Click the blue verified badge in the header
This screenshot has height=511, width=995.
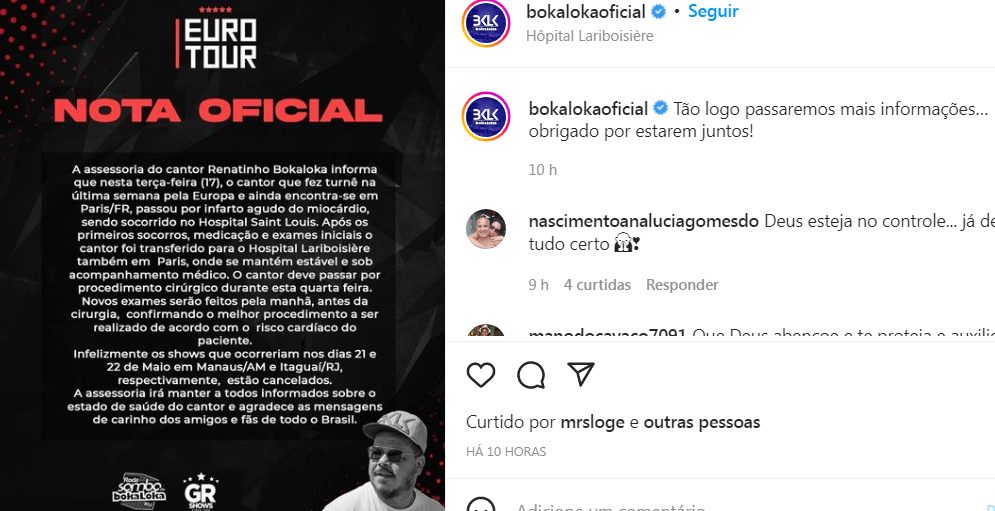click(x=658, y=11)
